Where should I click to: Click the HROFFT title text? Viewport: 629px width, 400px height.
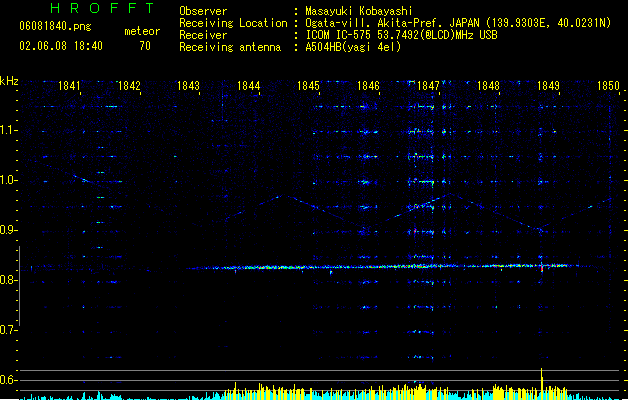[x=103, y=8]
